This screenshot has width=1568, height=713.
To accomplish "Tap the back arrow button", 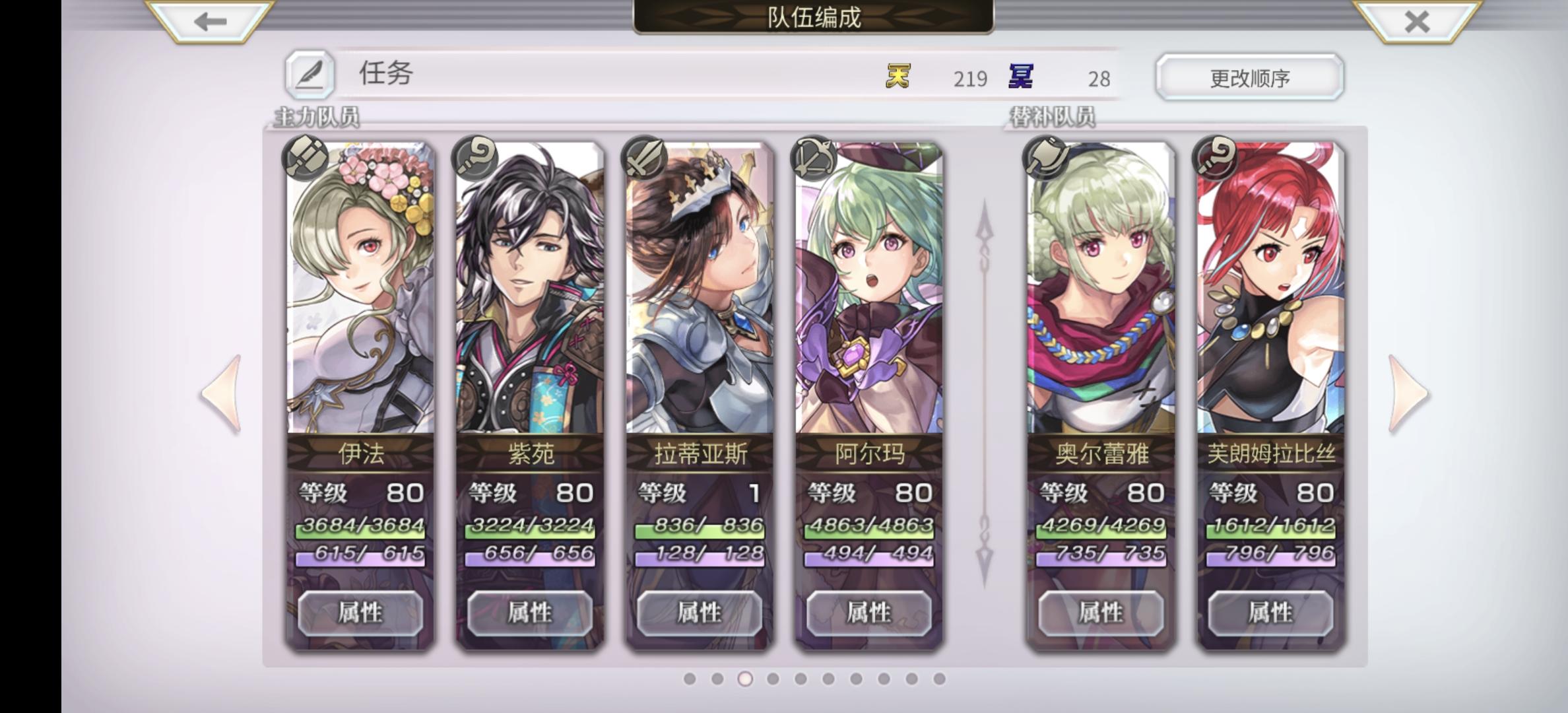I will [x=210, y=21].
